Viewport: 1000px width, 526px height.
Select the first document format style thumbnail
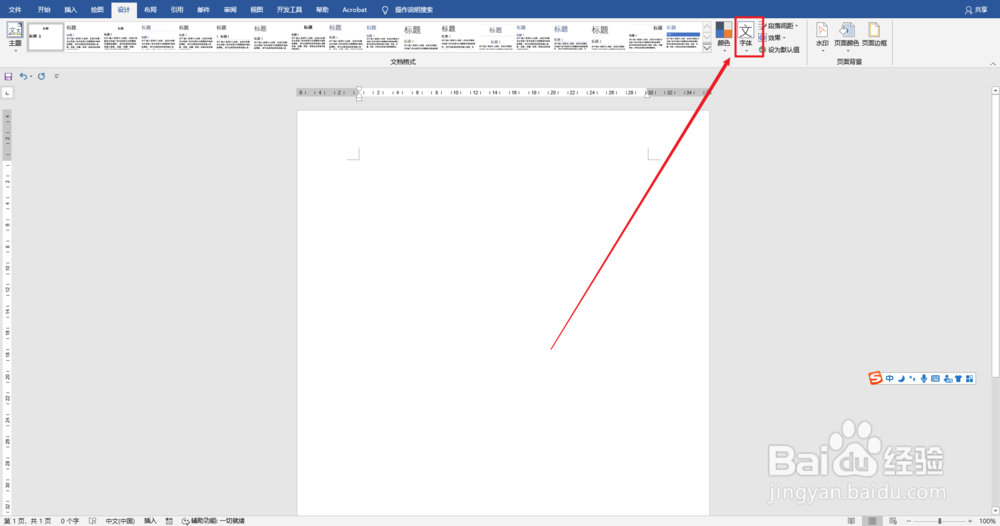(x=45, y=37)
